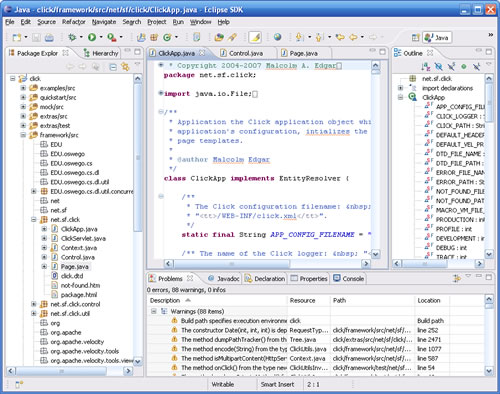Screen dimensions: 500x394
Task: Select the org.apache.velocity package
Action: [77, 342]
